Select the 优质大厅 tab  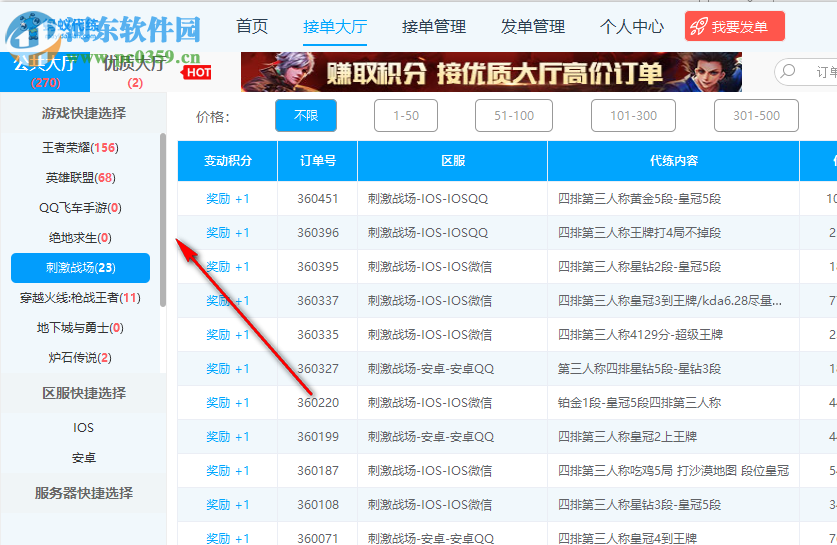click(135, 72)
